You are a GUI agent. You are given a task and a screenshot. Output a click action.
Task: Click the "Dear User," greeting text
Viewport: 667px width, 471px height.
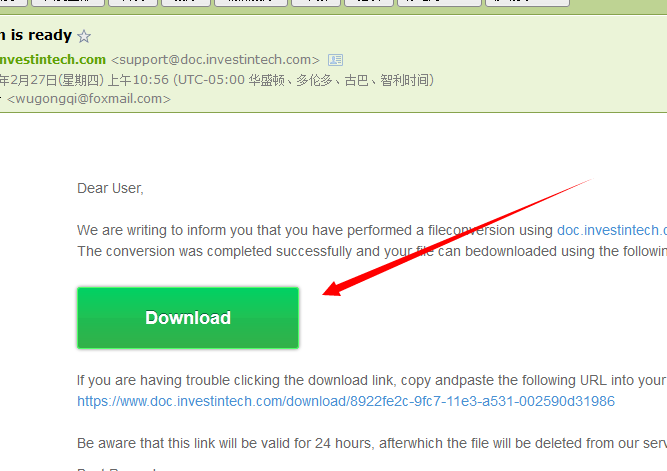tap(110, 188)
